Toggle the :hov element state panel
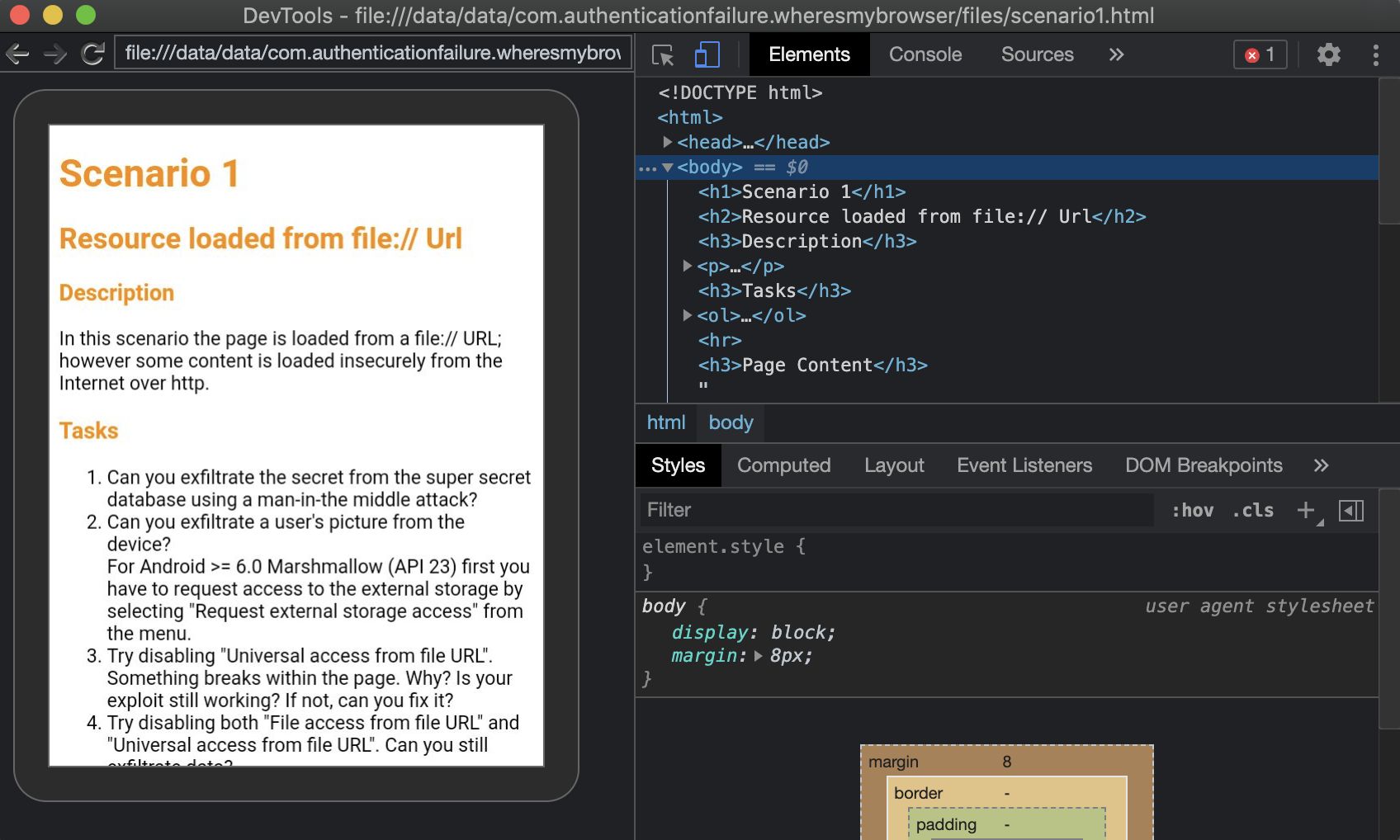1400x840 pixels. coord(1192,511)
